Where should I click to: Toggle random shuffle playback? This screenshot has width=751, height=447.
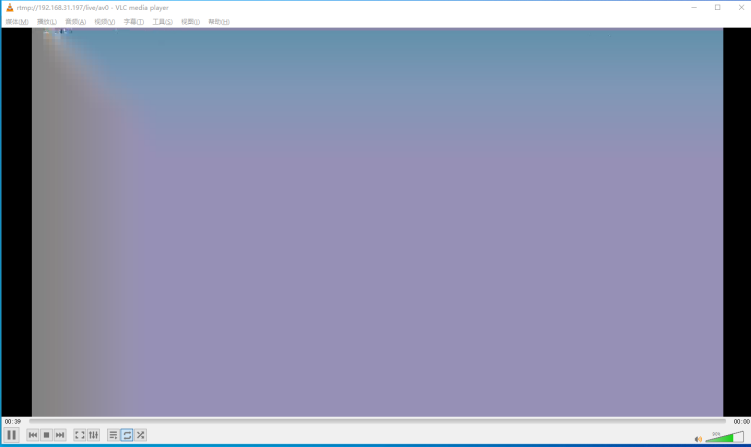(x=140, y=435)
